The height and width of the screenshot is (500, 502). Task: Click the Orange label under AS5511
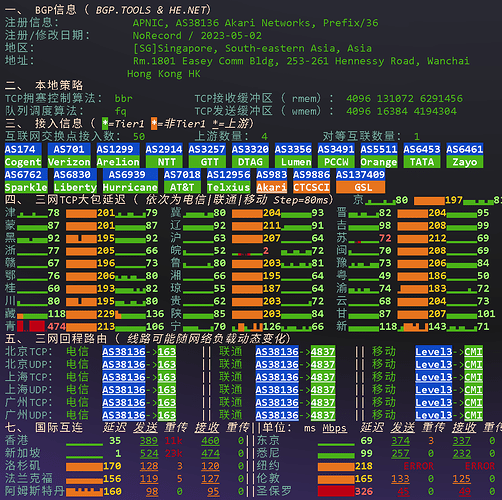coord(379,162)
